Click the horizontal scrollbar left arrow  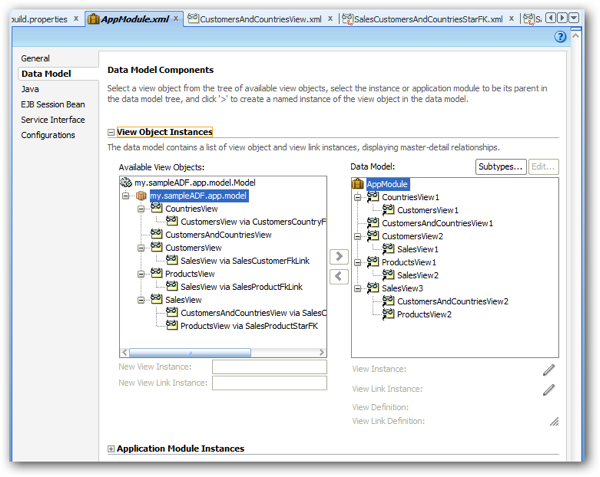click(124, 352)
